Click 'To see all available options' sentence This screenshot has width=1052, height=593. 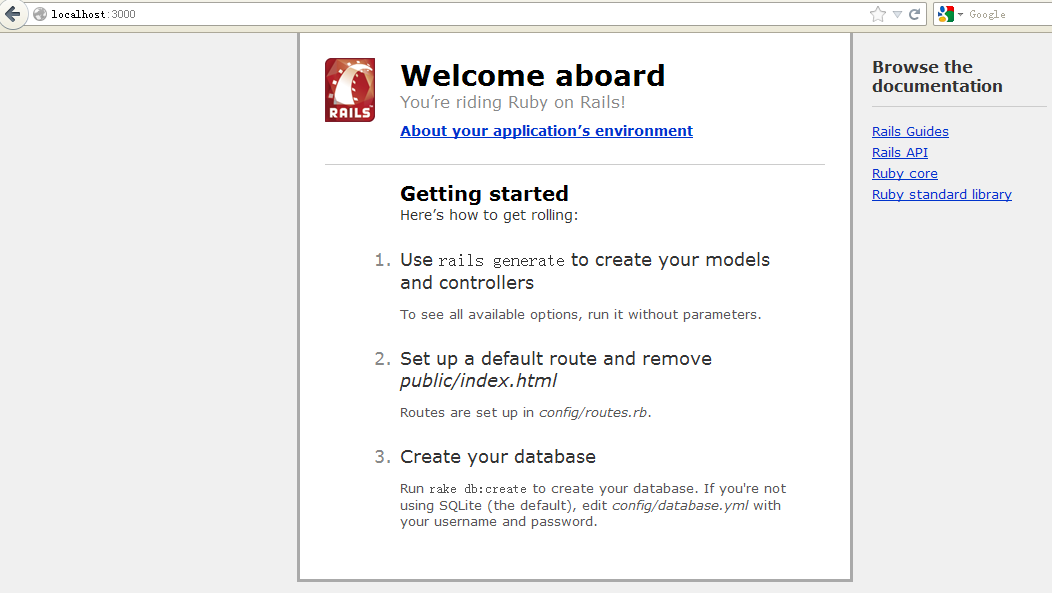580,314
